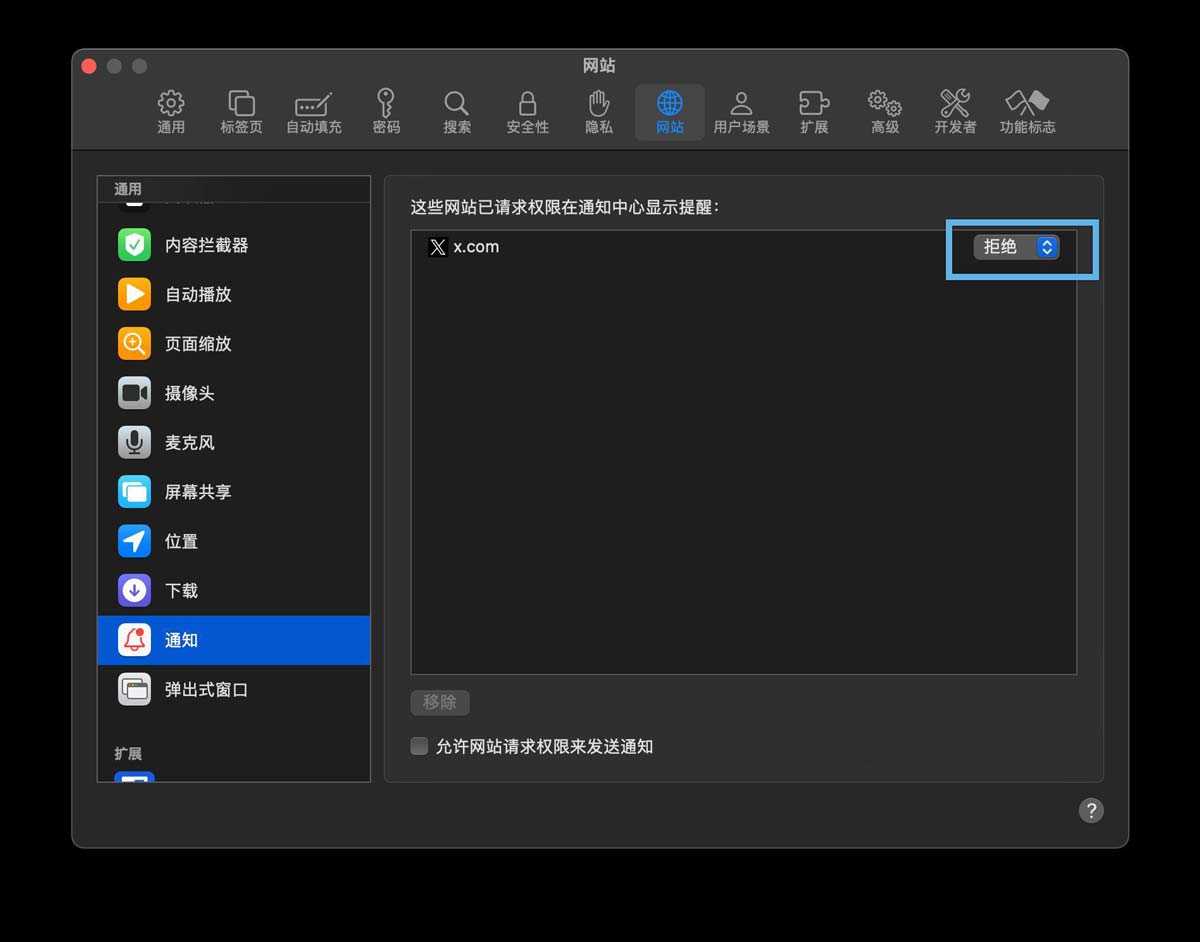The width and height of the screenshot is (1200, 942).
Task: Open the 自动填充 (AutoFill) settings pane
Action: (x=313, y=110)
